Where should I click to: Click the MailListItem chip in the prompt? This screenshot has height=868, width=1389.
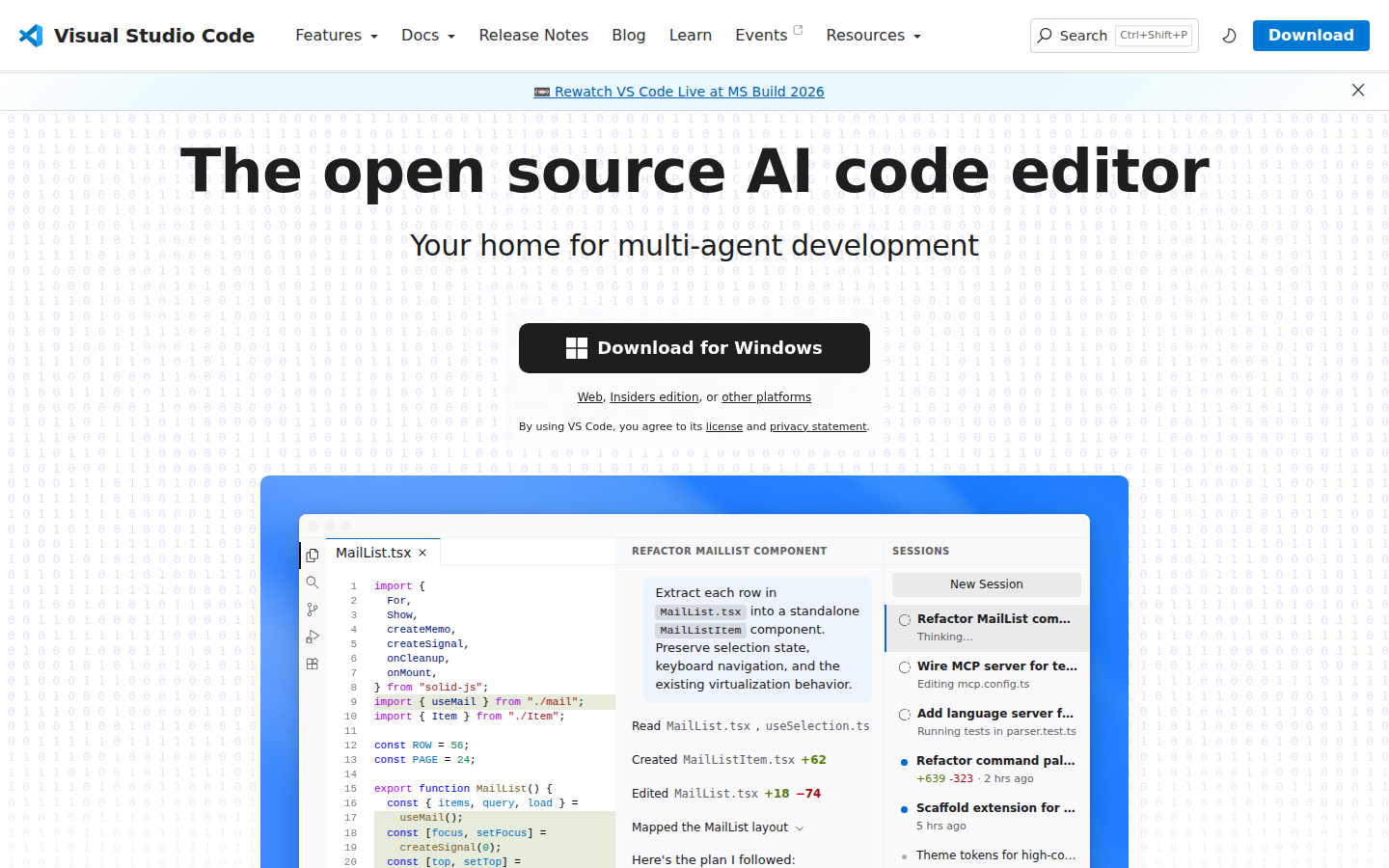[x=701, y=631]
